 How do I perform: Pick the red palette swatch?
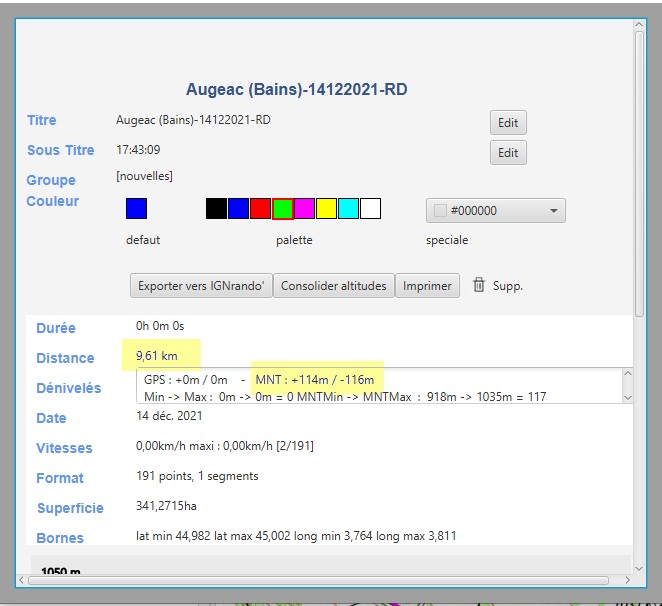pyautogui.click(x=260, y=209)
